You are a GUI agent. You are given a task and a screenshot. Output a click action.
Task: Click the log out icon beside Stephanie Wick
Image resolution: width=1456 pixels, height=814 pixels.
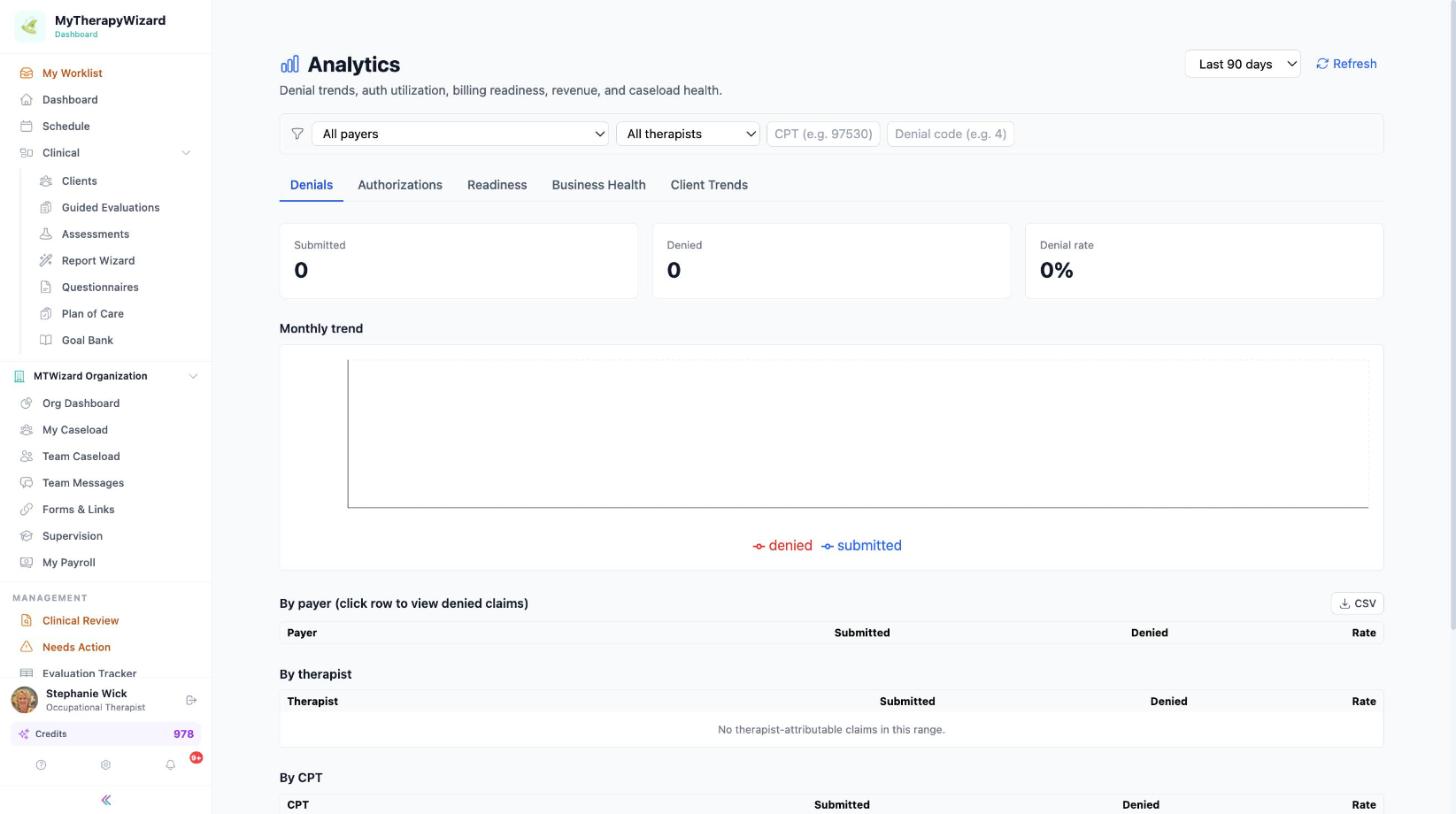(191, 700)
